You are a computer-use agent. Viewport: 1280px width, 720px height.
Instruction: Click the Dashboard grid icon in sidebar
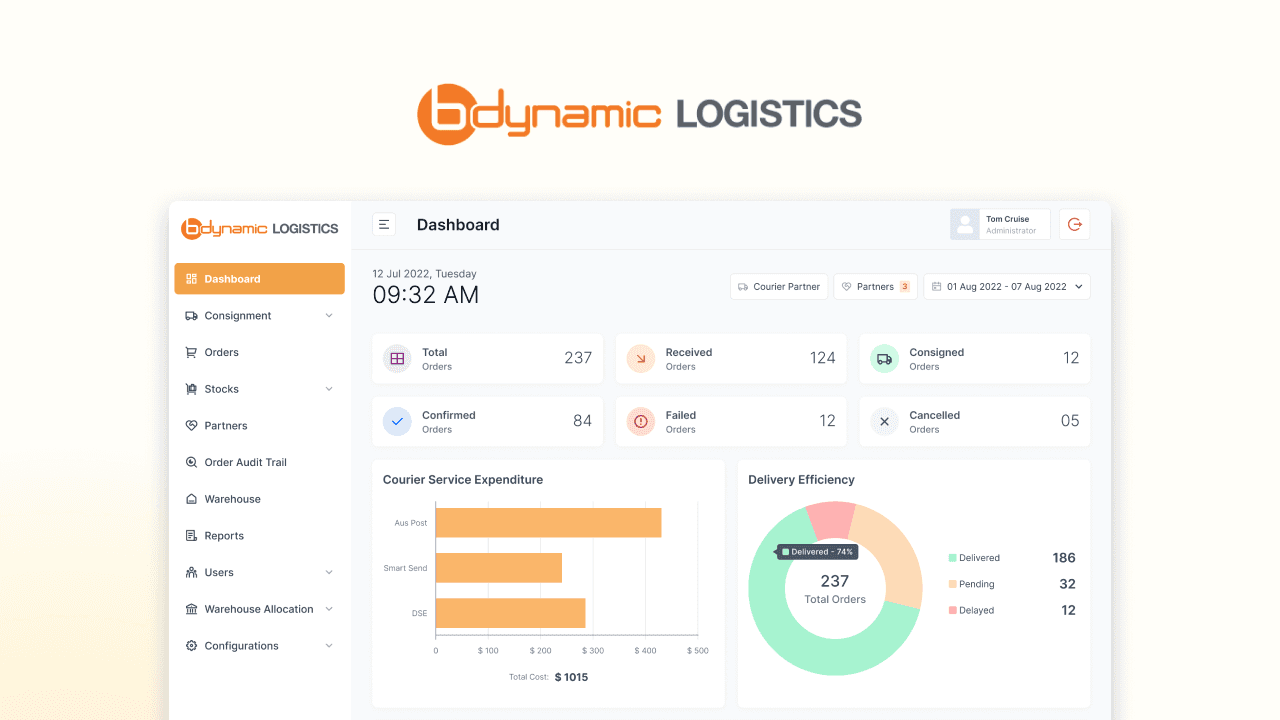coord(191,279)
